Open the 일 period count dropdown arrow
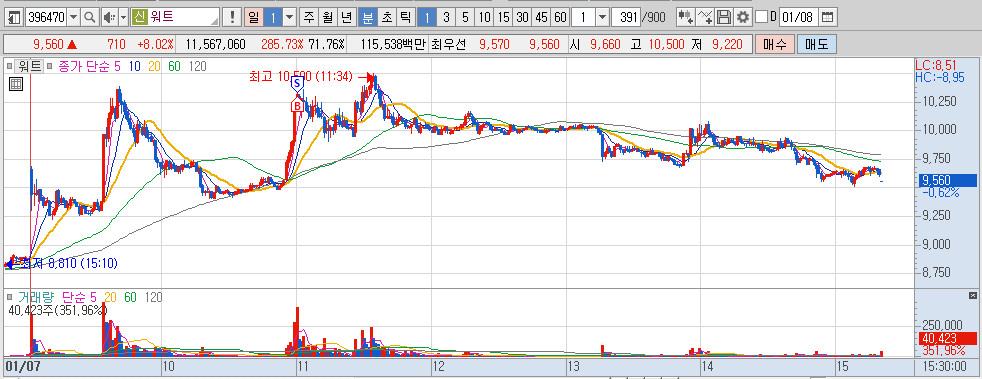The height and width of the screenshot is (379, 982). 289,18
